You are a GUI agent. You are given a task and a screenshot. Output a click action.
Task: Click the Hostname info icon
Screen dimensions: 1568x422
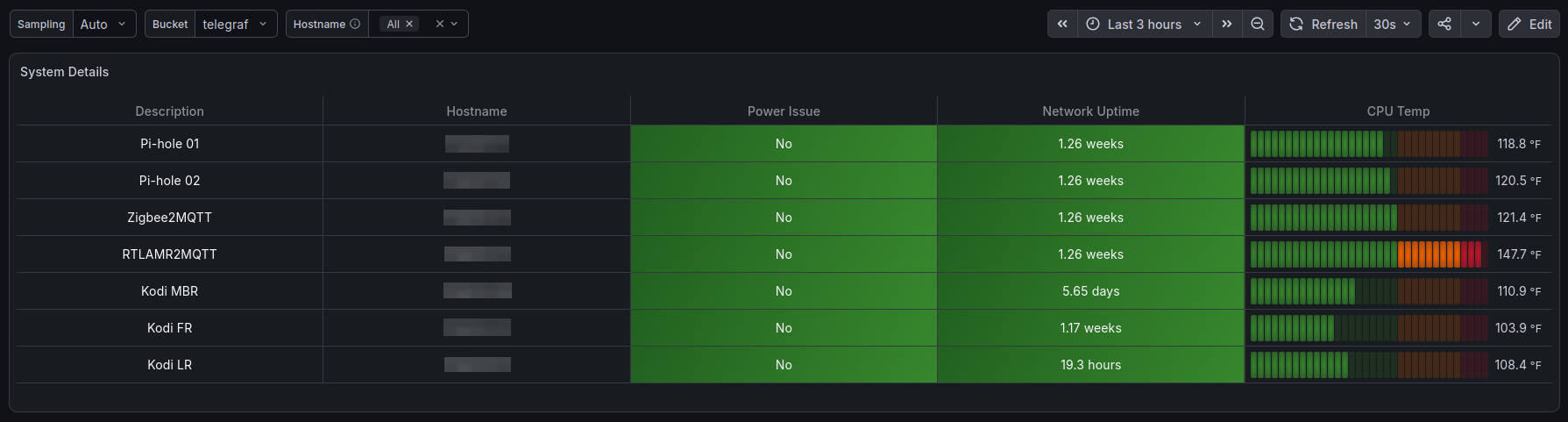tap(355, 24)
